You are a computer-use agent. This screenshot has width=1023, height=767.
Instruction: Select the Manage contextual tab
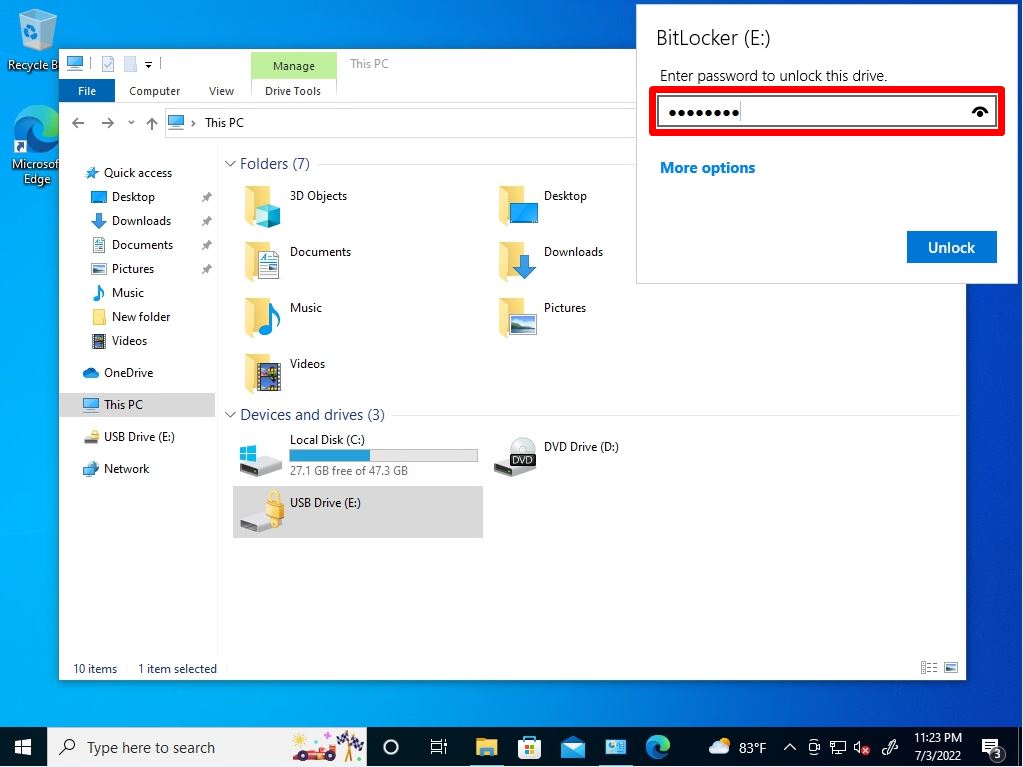coord(294,66)
